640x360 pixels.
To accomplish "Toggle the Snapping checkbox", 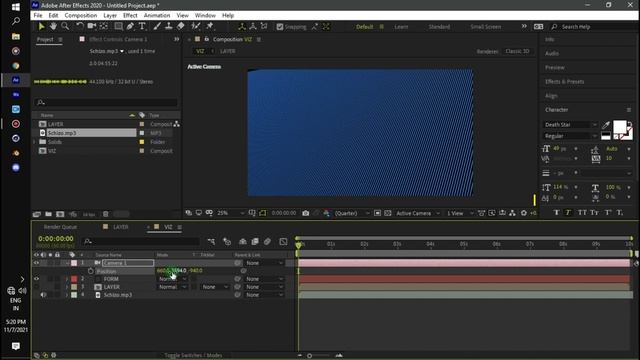I will pyautogui.click(x=280, y=27).
